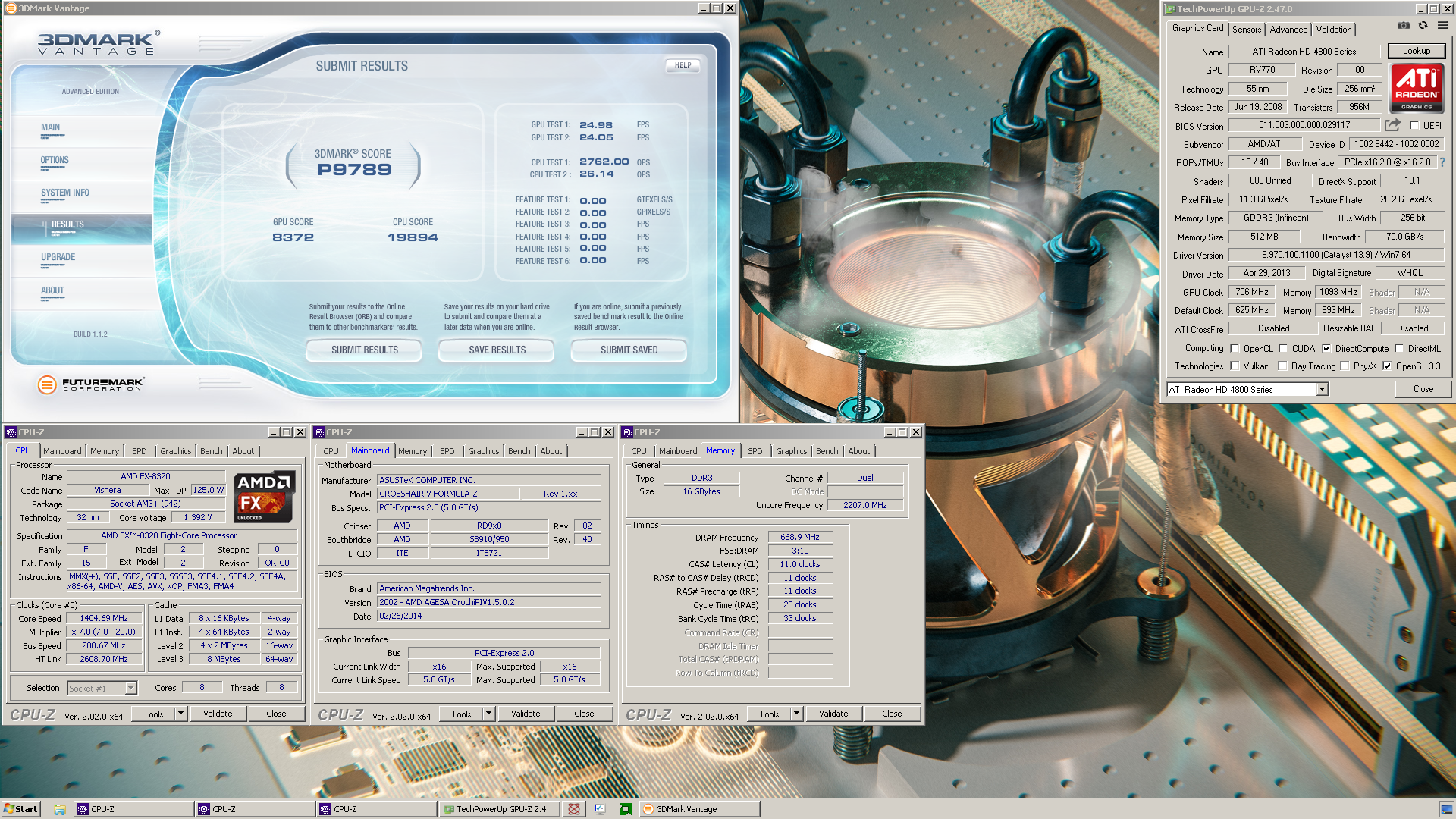
Task: Click the Save Results button
Action: click(497, 350)
